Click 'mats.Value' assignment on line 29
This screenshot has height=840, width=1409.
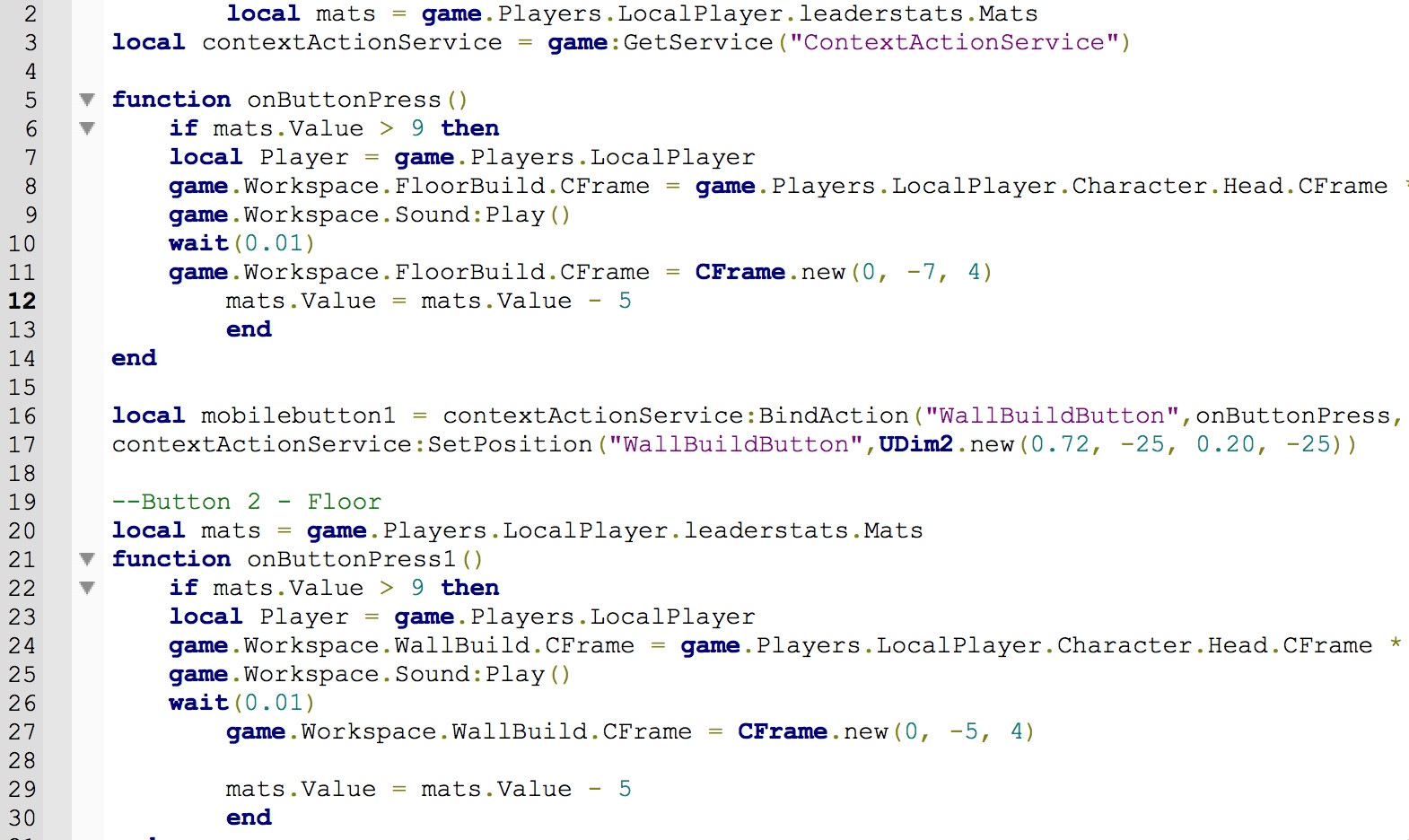(301, 789)
